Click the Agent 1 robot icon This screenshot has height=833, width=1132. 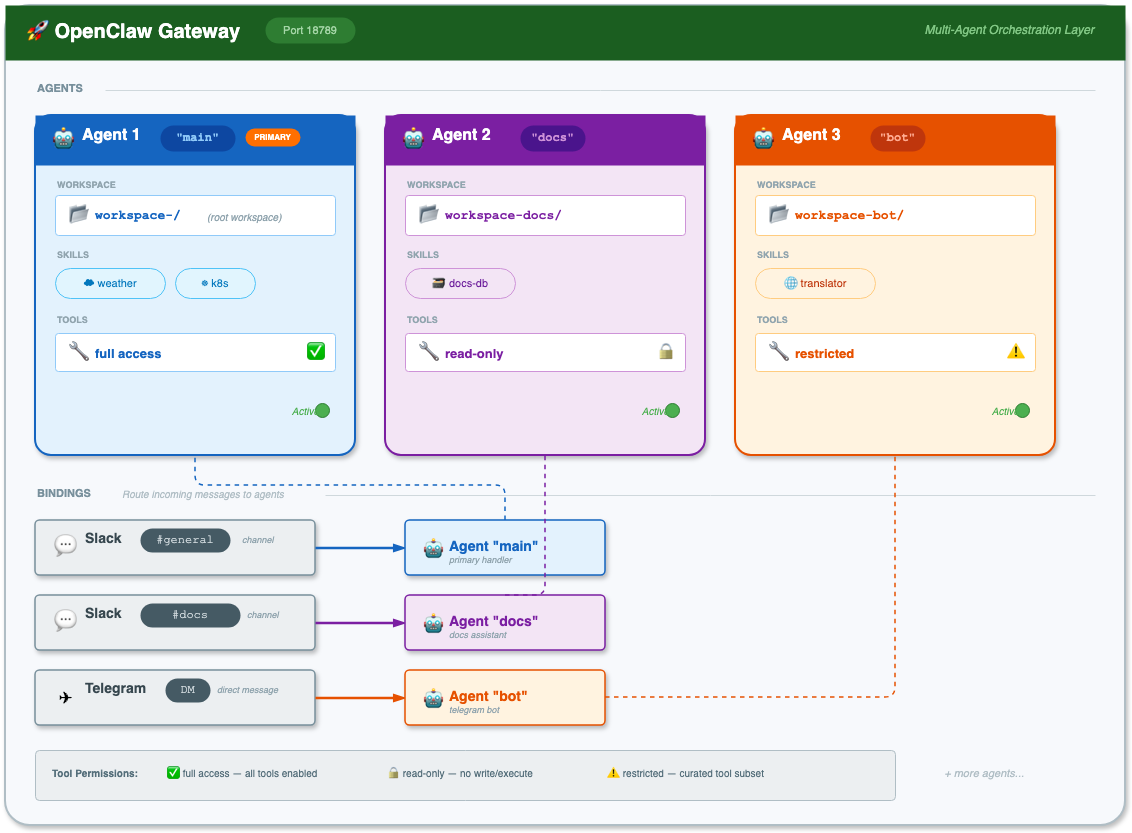point(64,137)
